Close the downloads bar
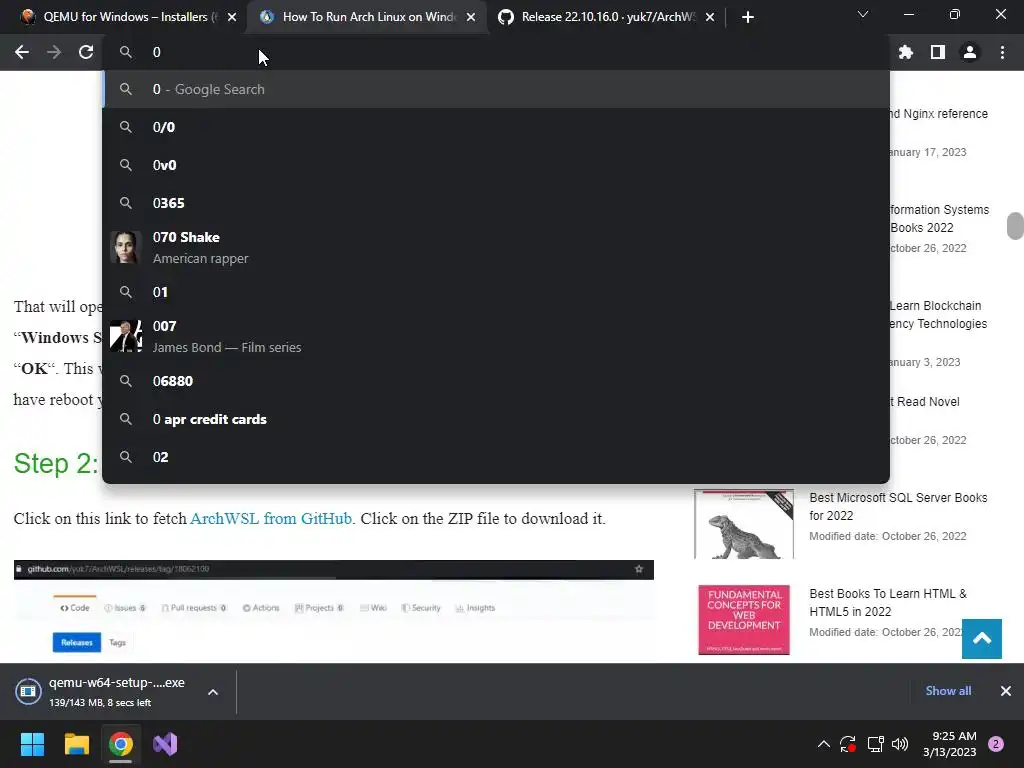The image size is (1024, 768). [1006, 691]
